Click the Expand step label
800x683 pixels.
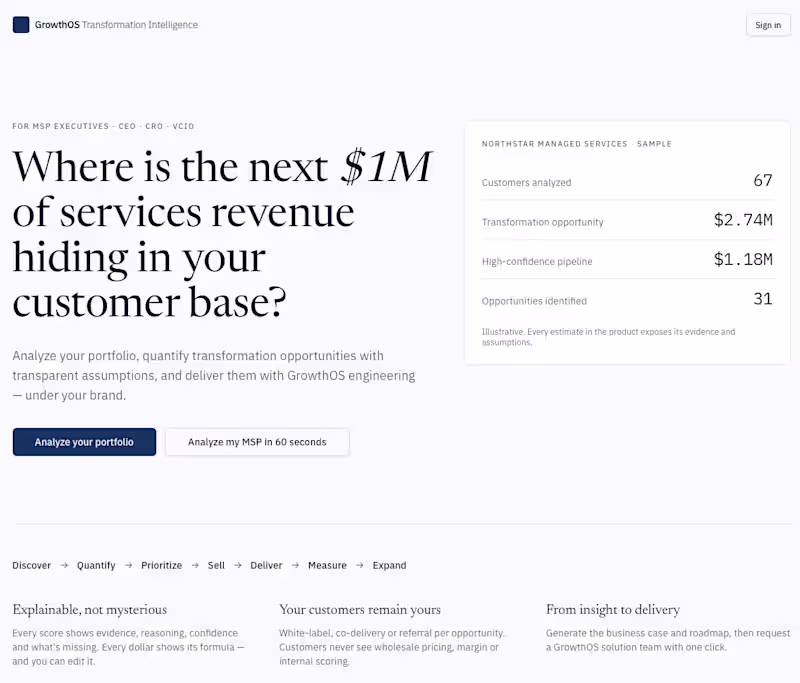coord(389,565)
